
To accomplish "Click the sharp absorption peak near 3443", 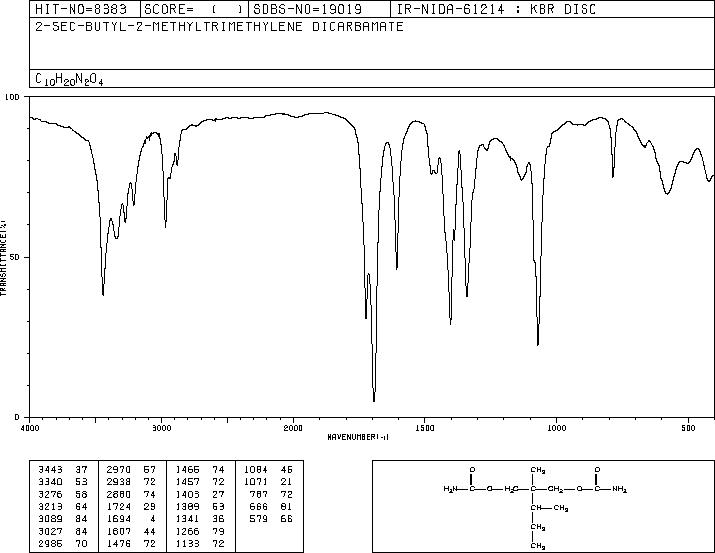I will [103, 294].
